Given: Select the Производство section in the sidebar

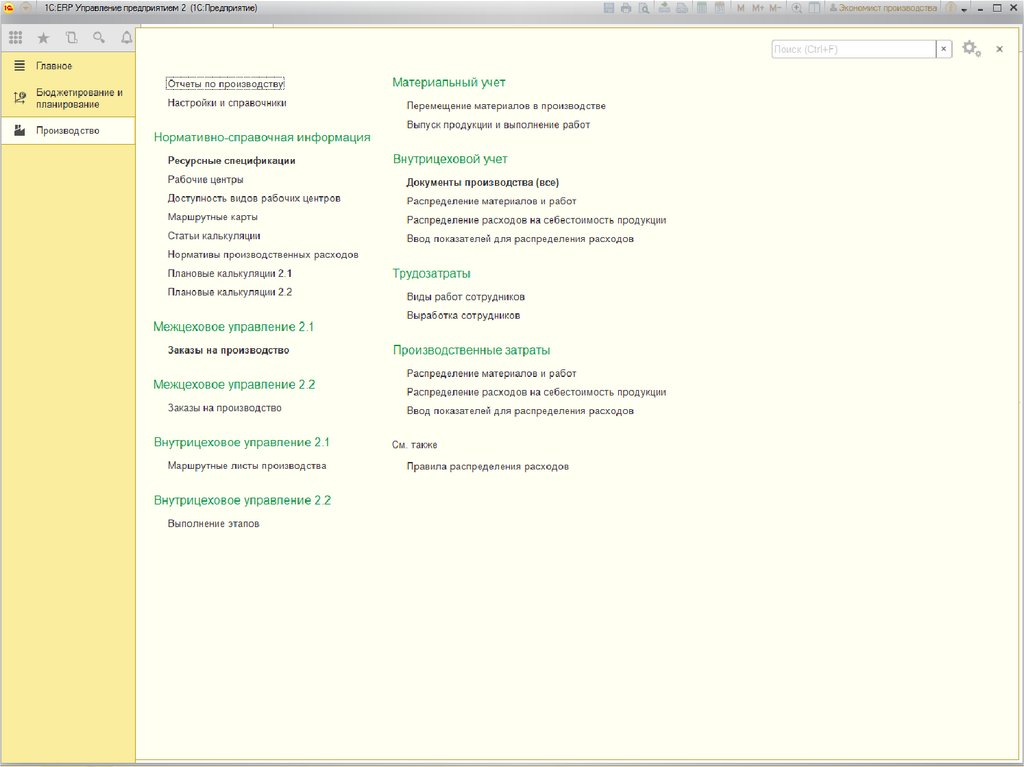Looking at the screenshot, I should coord(67,130).
